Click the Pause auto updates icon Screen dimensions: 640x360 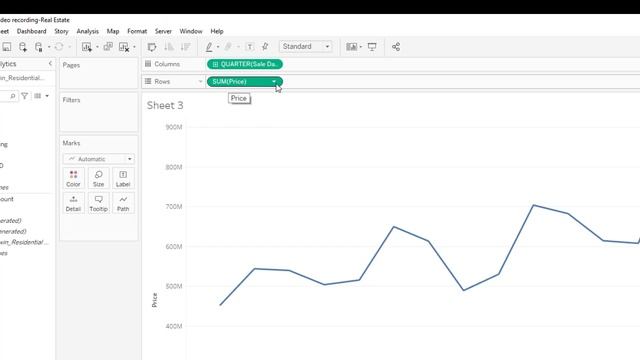coord(39,47)
